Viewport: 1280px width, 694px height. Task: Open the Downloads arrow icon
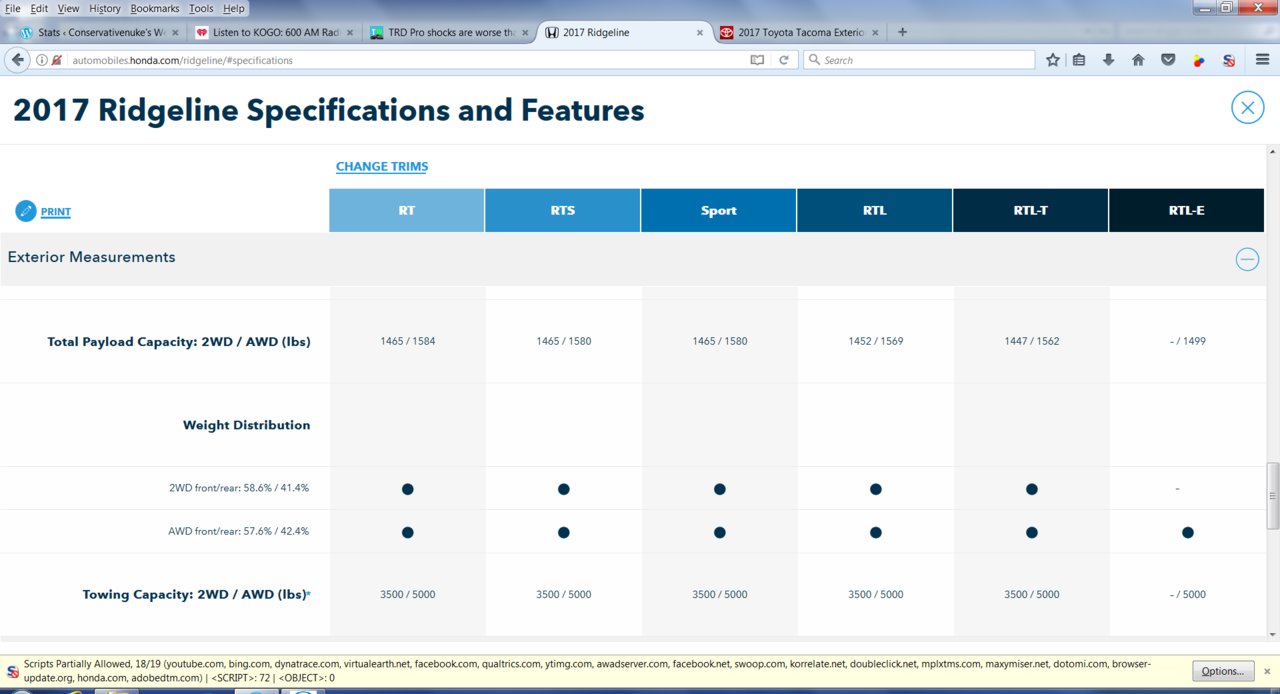[x=1108, y=60]
